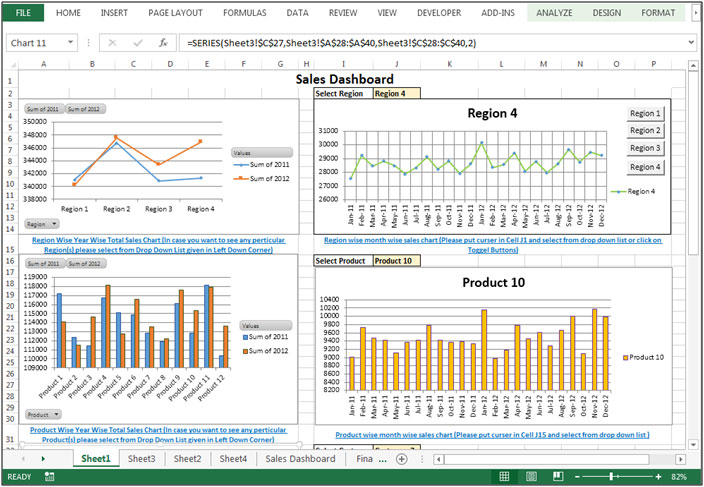Image resolution: width=704 pixels, height=487 pixels.
Task: Click the Region 3 toggle button
Action: 645,148
